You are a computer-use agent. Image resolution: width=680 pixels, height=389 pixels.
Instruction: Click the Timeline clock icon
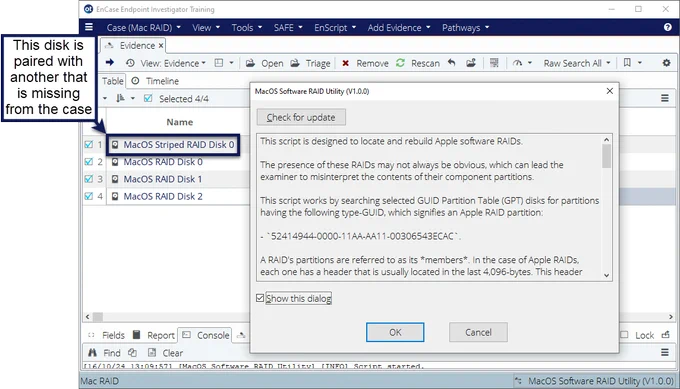click(x=135, y=81)
